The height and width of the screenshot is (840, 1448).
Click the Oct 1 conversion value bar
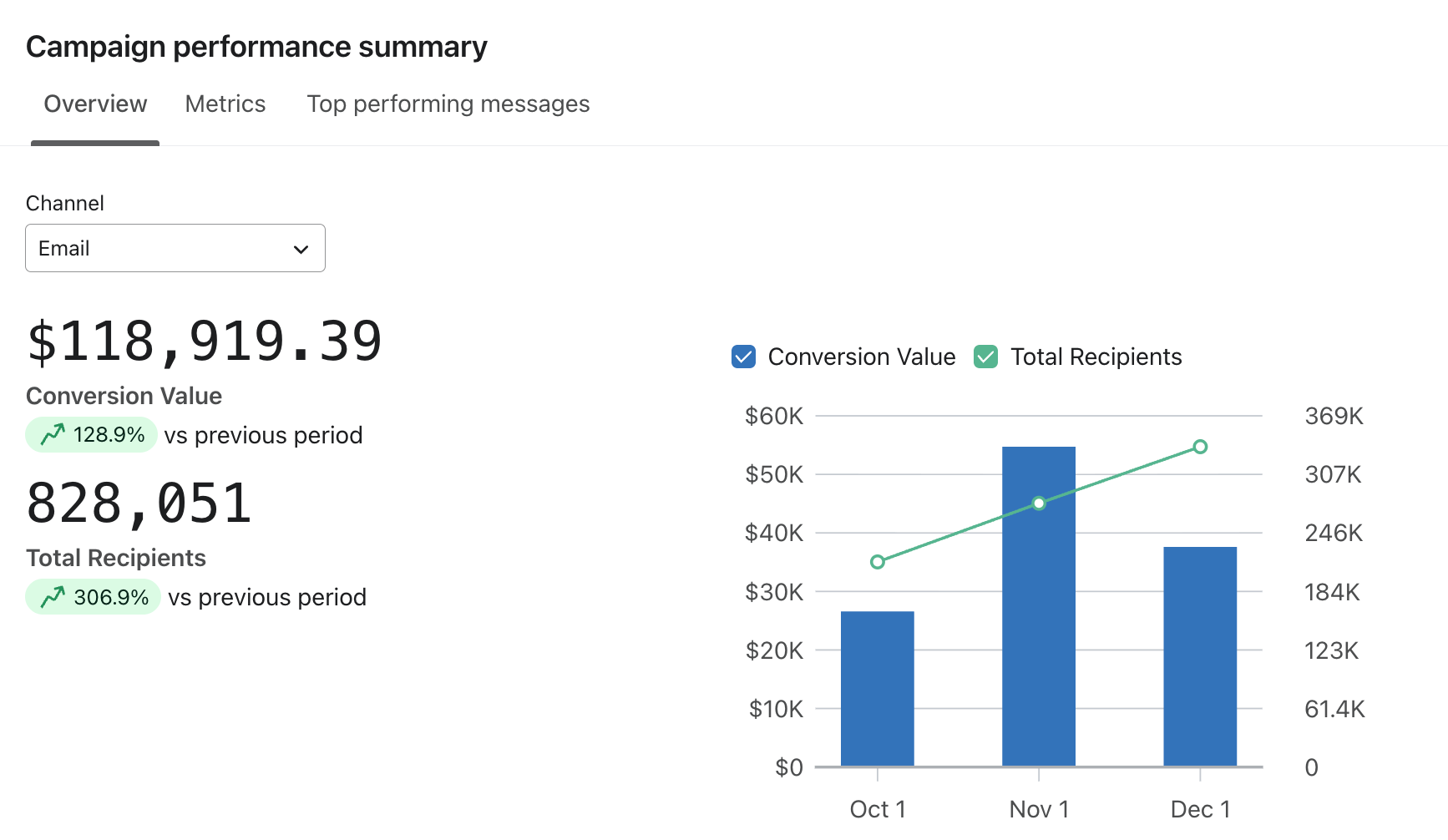(877, 689)
